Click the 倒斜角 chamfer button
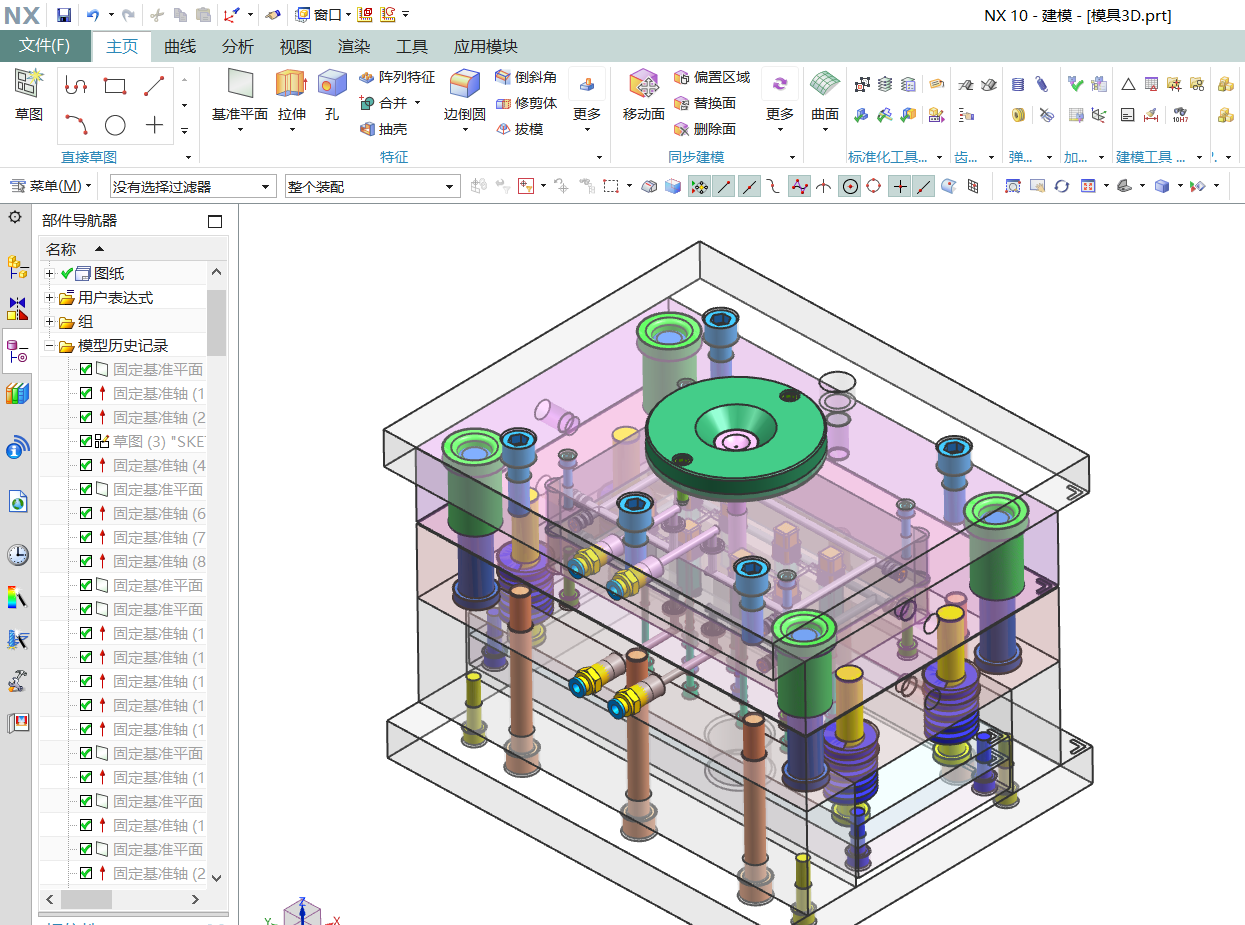The height and width of the screenshot is (925, 1245). tap(525, 77)
